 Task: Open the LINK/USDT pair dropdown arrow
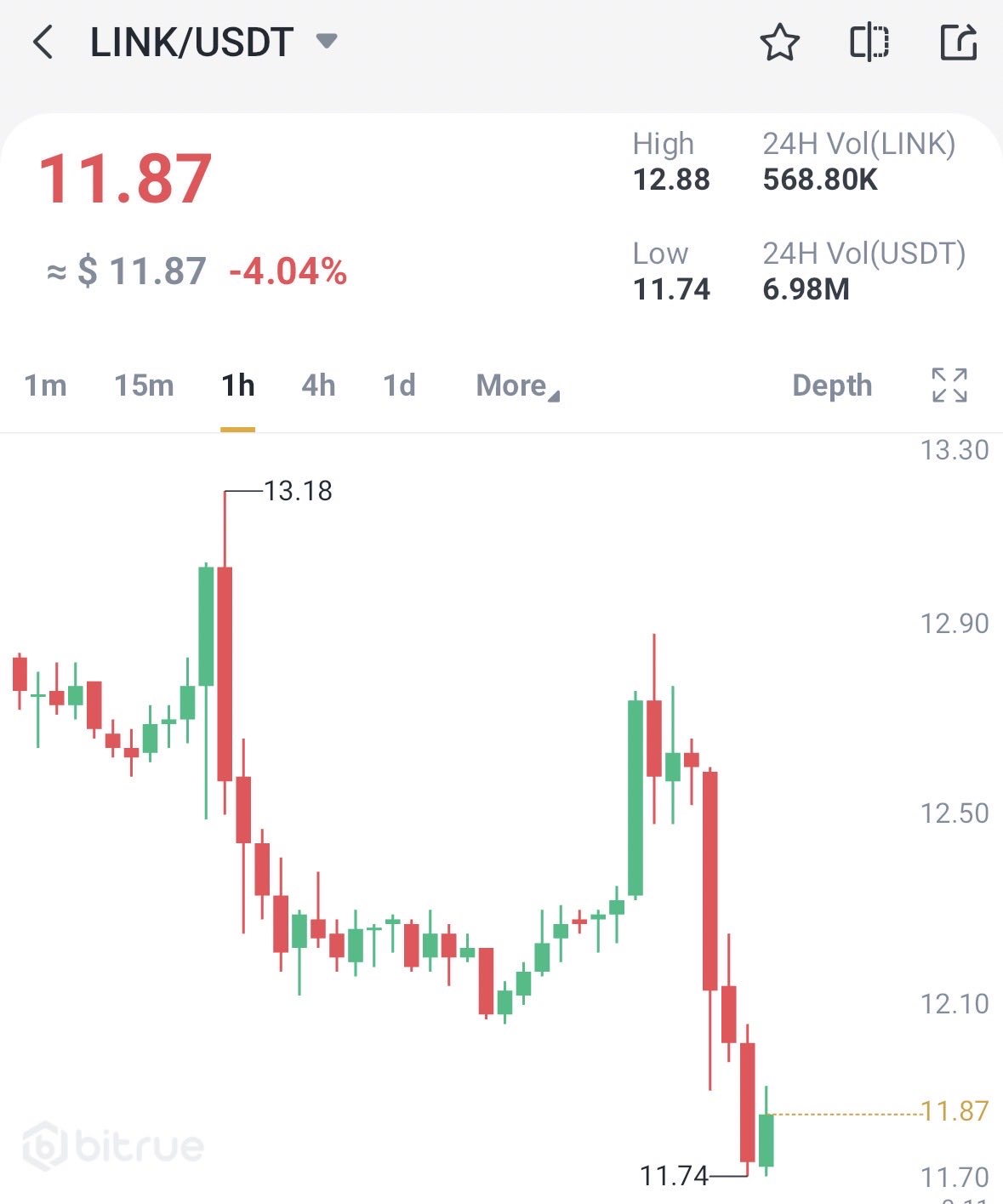click(327, 41)
